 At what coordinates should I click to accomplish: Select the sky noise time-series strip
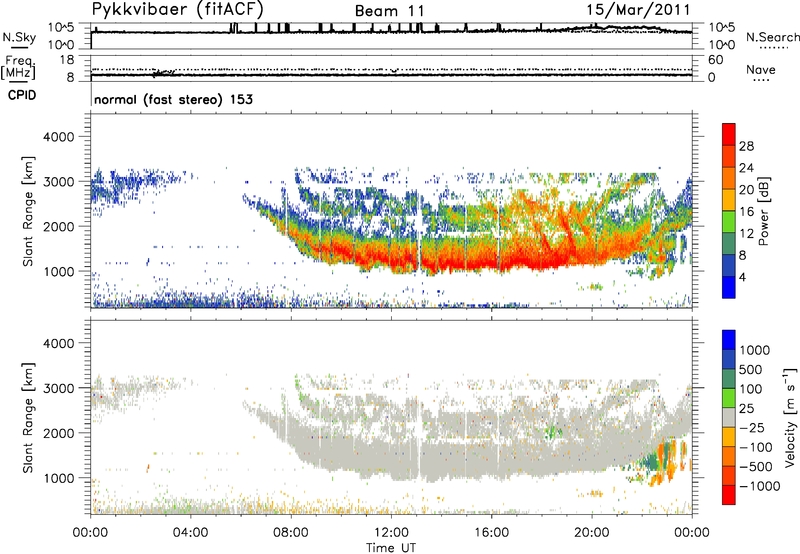click(x=391, y=36)
